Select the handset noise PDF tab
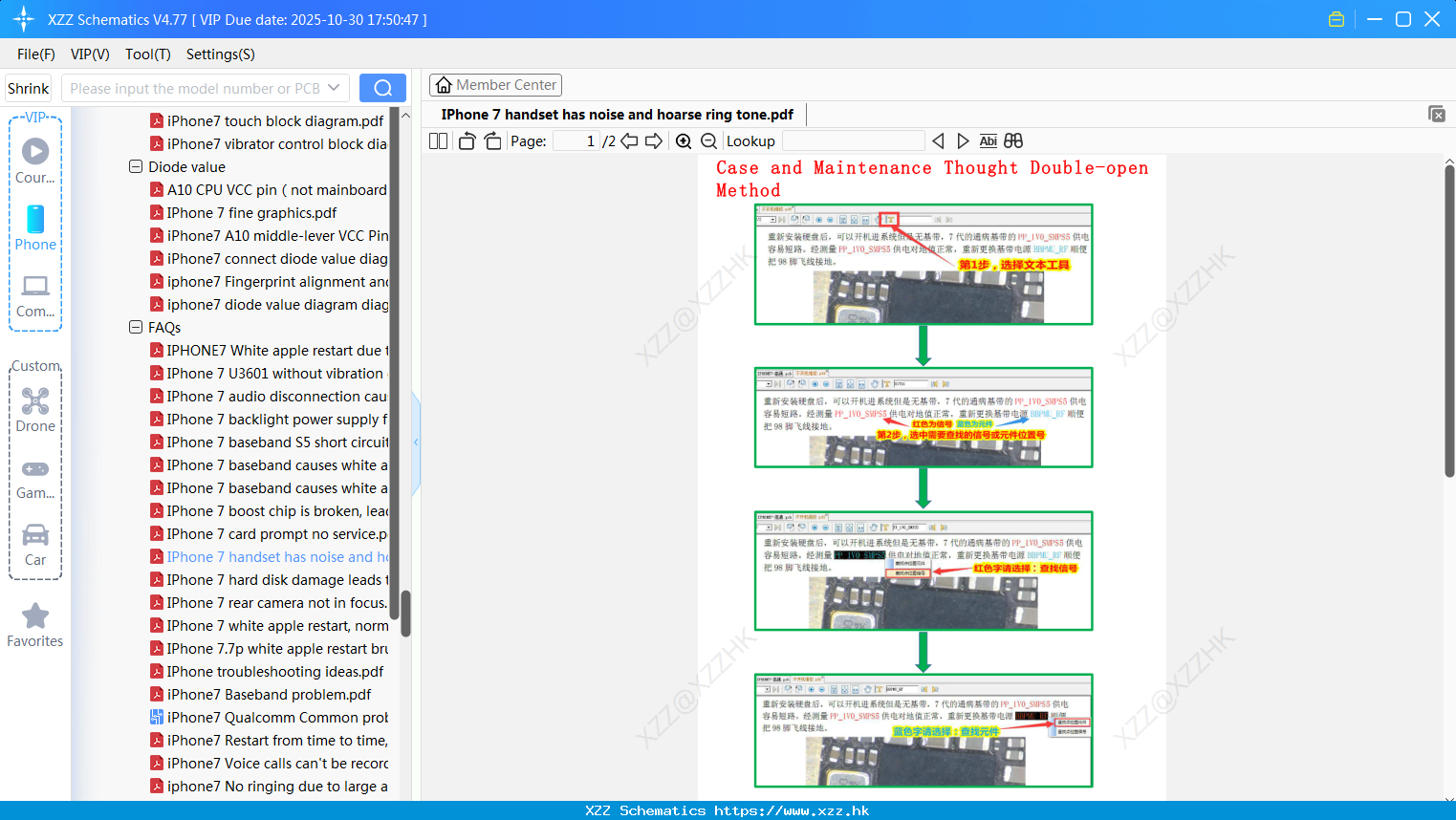 pyautogui.click(x=618, y=115)
